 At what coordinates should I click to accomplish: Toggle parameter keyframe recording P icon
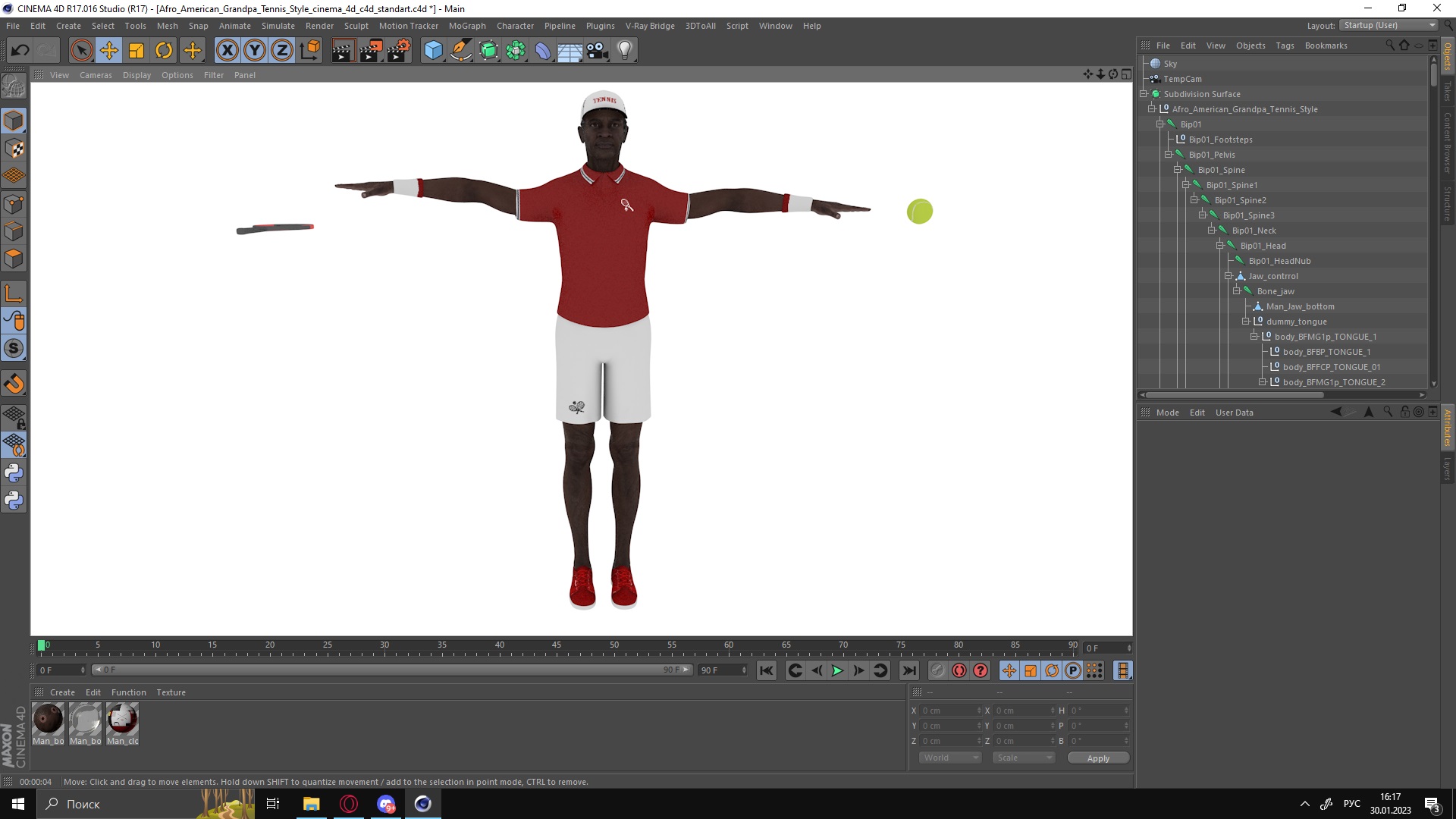click(1073, 670)
